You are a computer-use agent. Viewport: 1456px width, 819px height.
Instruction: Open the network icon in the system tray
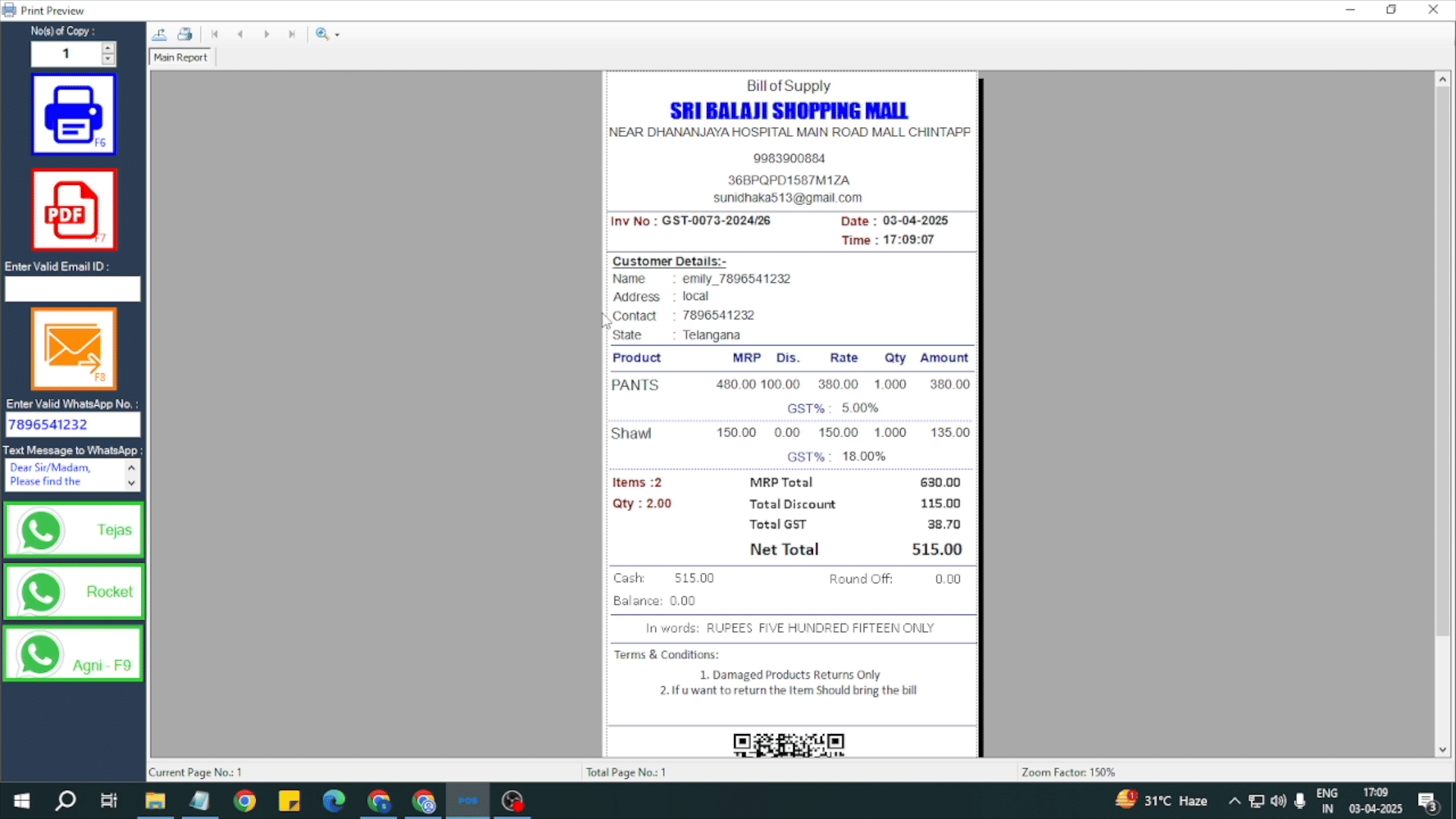pyautogui.click(x=1257, y=801)
